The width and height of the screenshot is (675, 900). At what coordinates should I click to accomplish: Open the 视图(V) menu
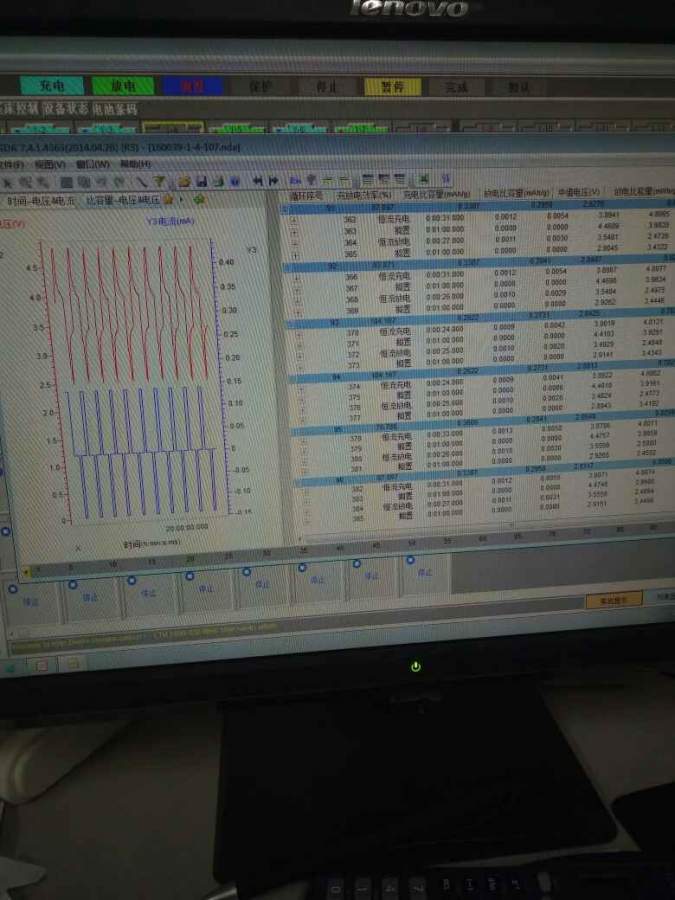[49, 165]
